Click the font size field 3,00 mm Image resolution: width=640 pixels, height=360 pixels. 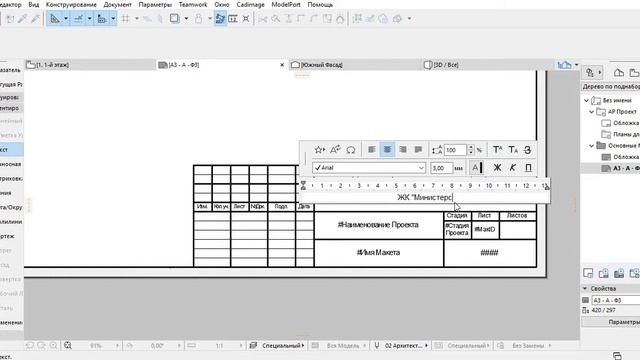coord(442,168)
